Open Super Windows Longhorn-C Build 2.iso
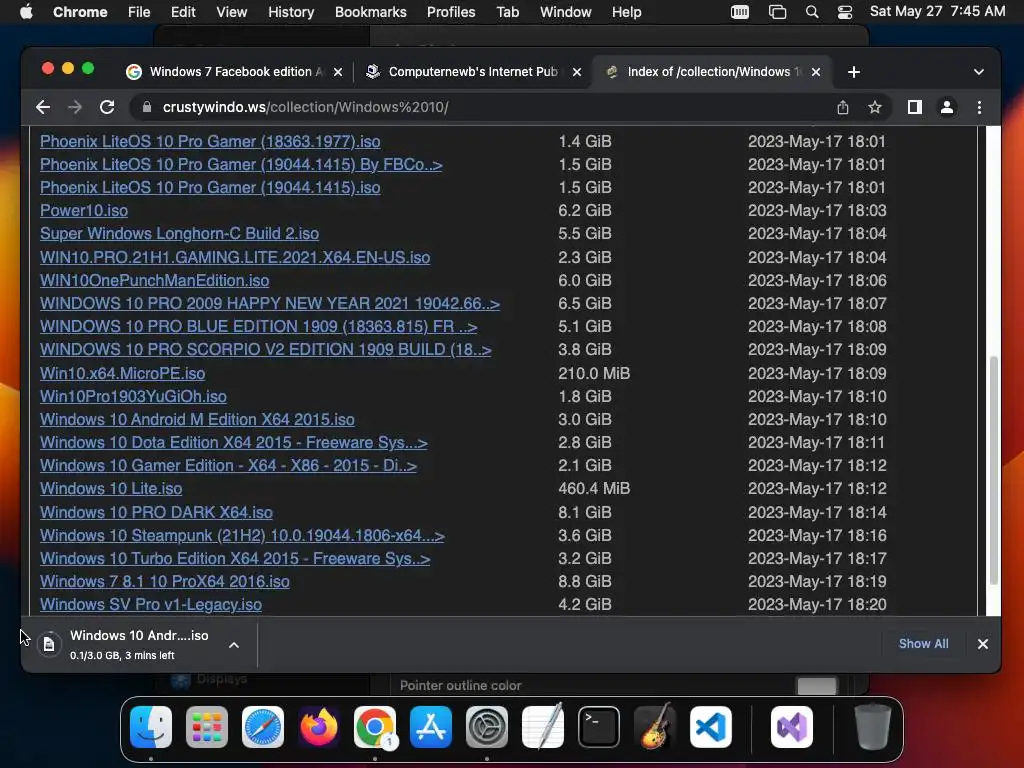Image resolution: width=1024 pixels, height=768 pixels. pos(180,233)
